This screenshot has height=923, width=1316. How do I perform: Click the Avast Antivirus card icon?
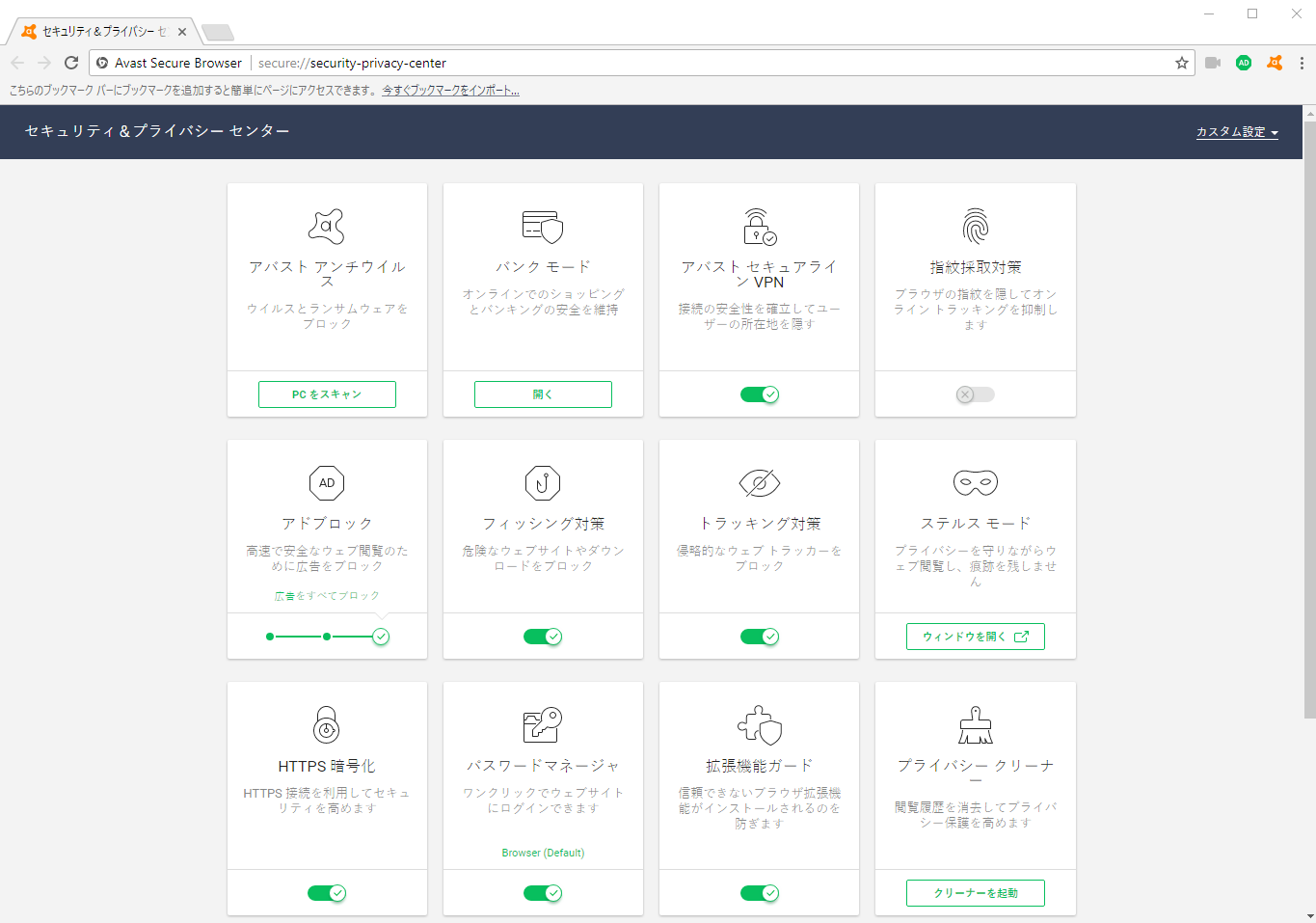click(327, 226)
